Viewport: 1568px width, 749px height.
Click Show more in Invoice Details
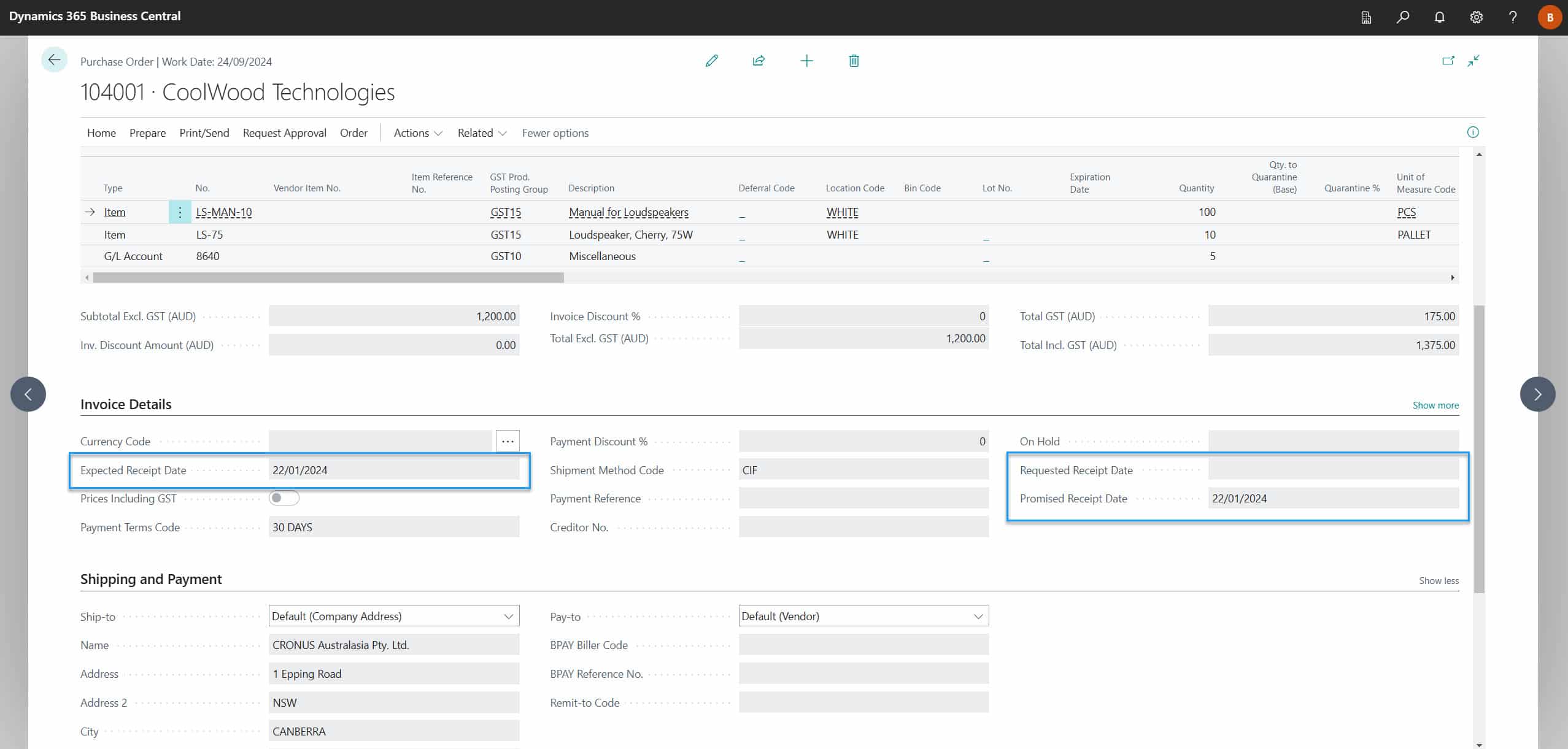point(1435,405)
